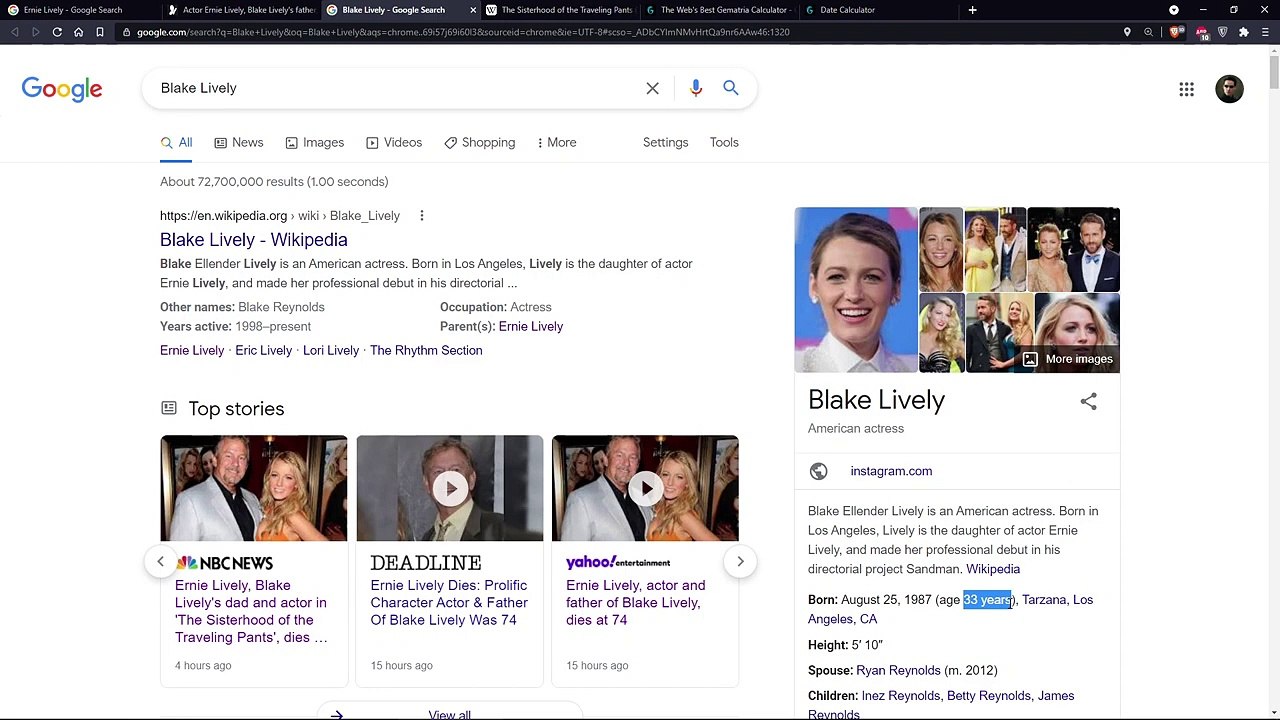The width and height of the screenshot is (1280, 720).
Task: Open the Google apps grid
Action: pyautogui.click(x=1186, y=89)
